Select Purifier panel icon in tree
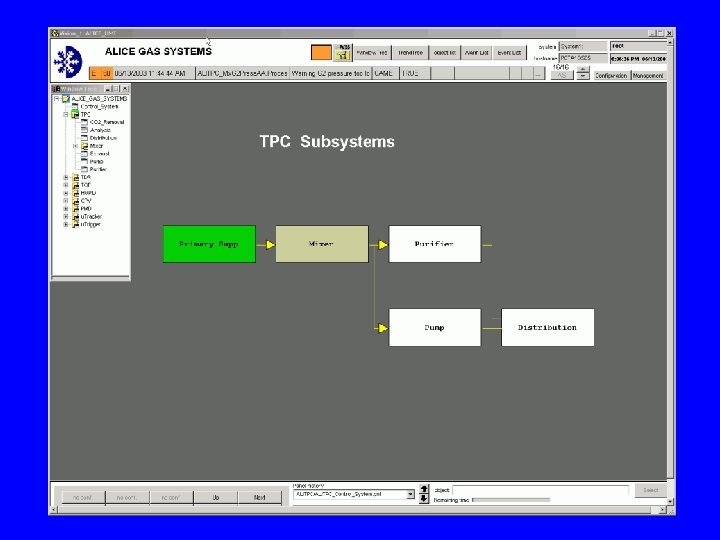Viewport: 720px width, 540px height. click(x=84, y=169)
